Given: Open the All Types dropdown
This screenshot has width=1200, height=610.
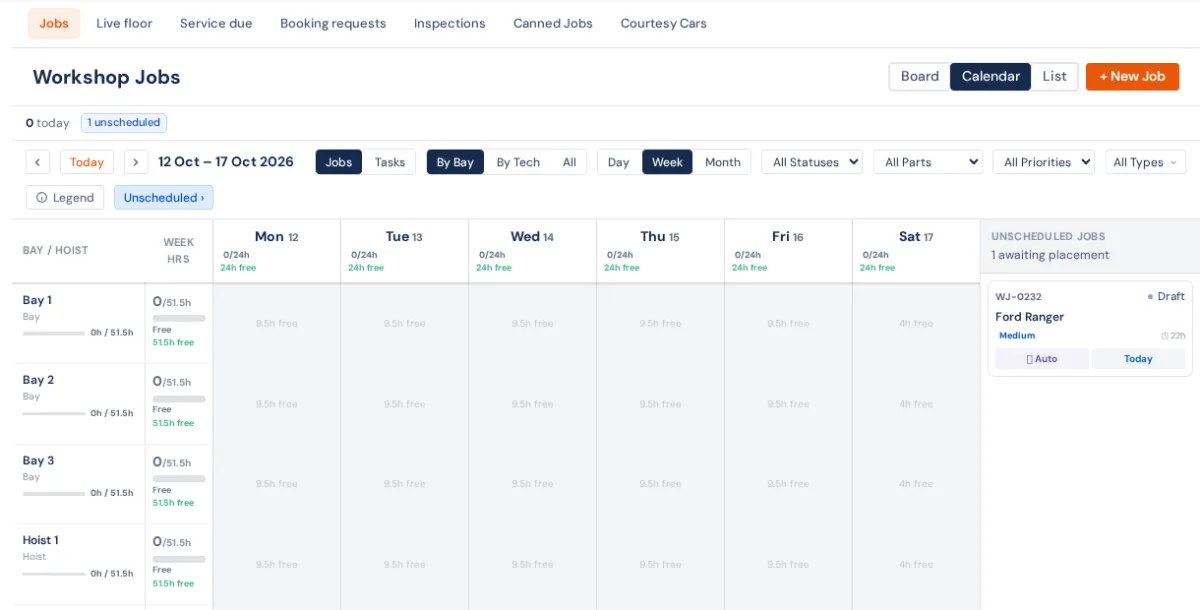Looking at the screenshot, I should [x=1145, y=162].
